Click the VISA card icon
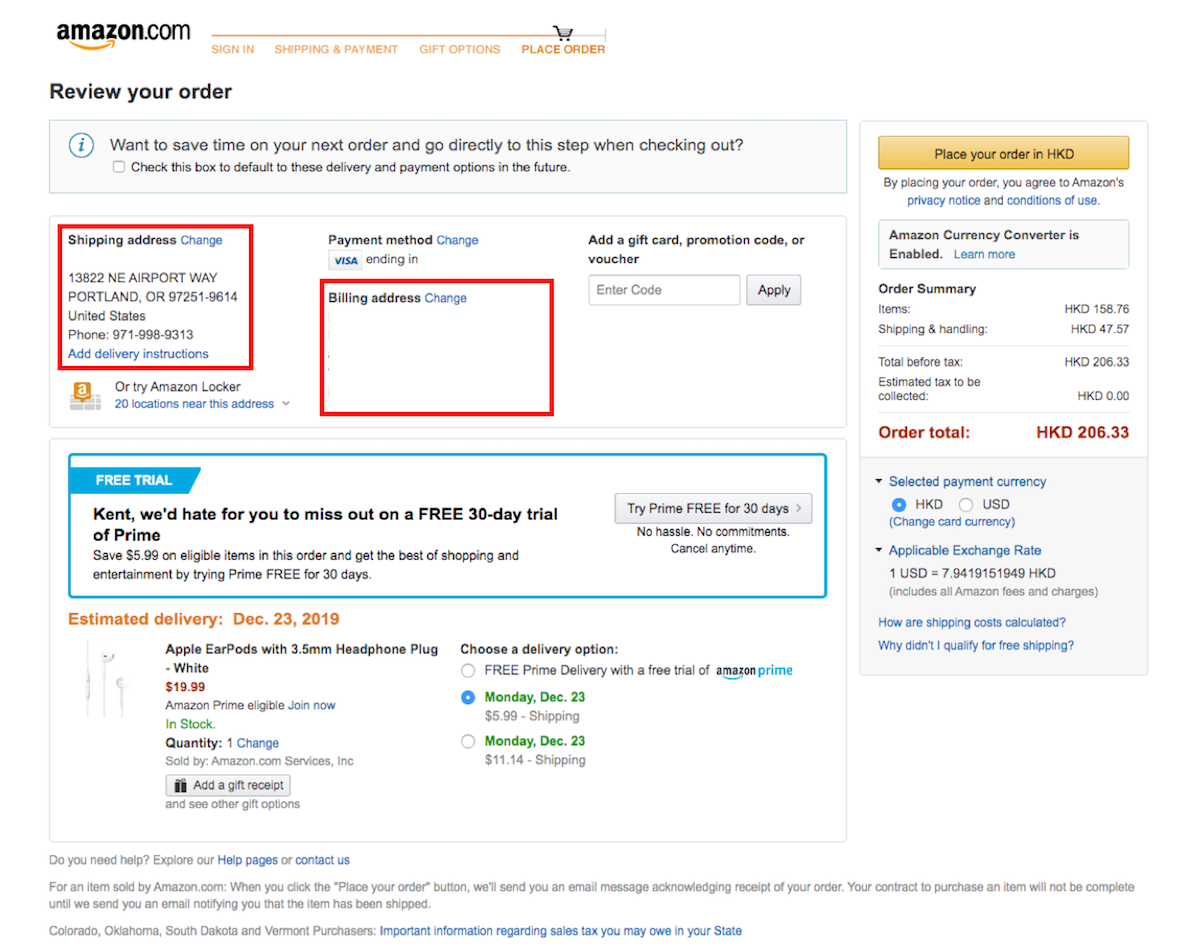The height and width of the screenshot is (944, 1200). 345,260
